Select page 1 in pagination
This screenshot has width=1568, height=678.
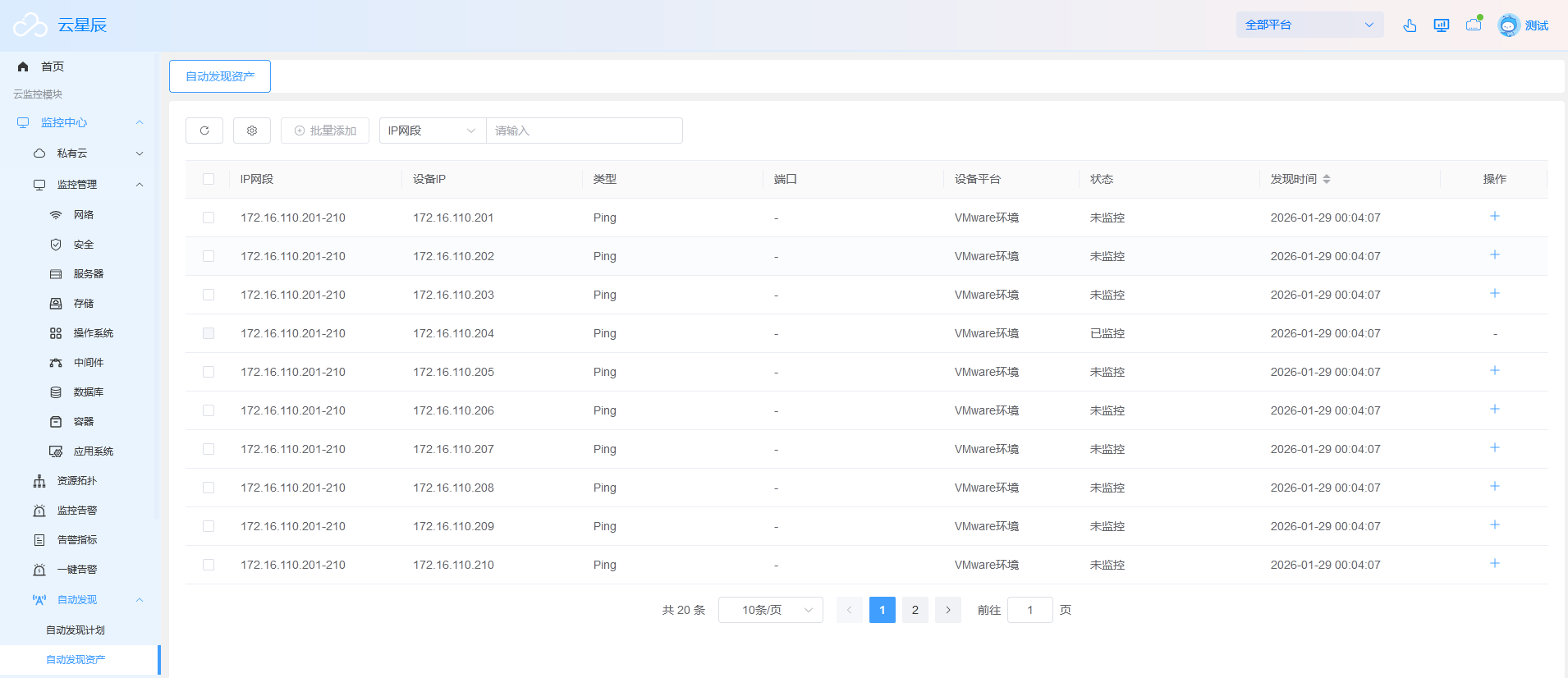pos(883,610)
